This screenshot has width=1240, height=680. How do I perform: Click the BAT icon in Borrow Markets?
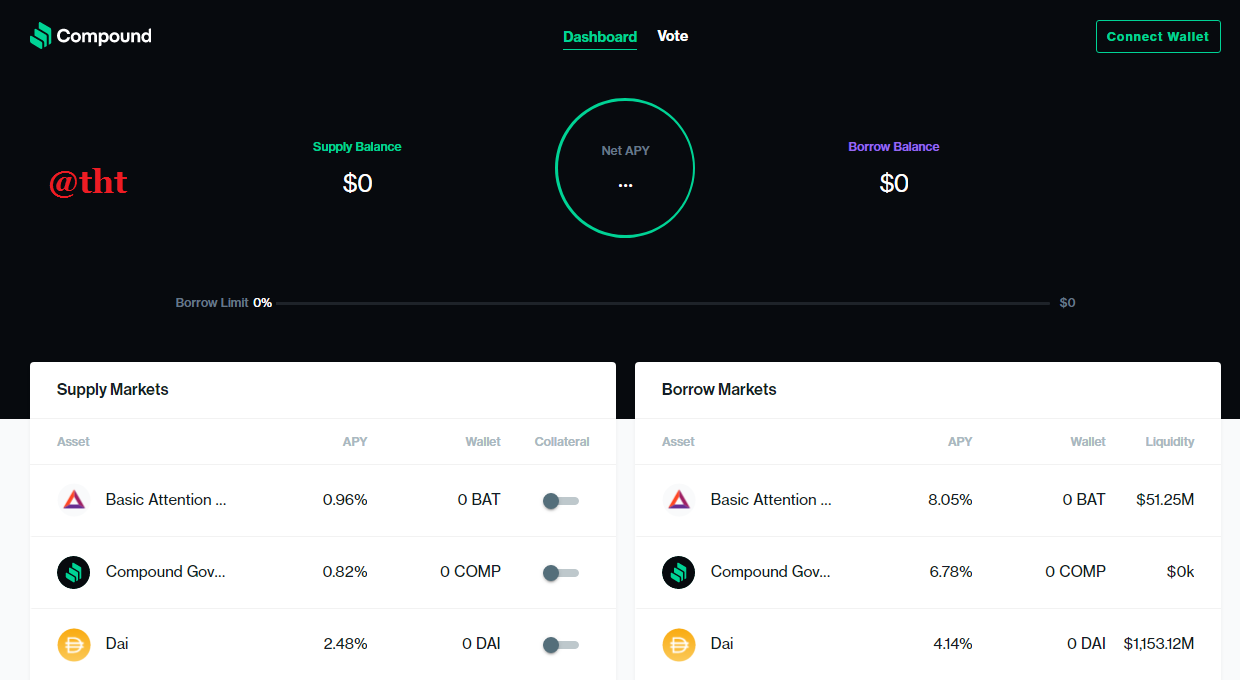679,500
